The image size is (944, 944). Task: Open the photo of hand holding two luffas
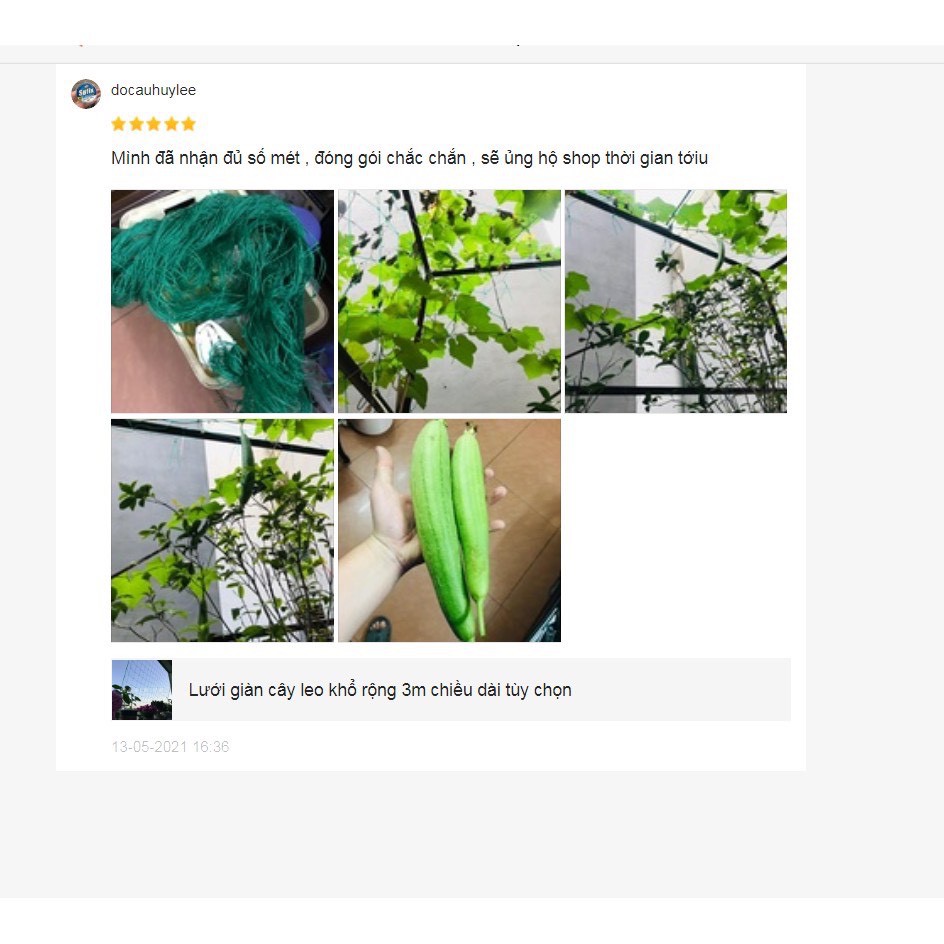click(449, 530)
